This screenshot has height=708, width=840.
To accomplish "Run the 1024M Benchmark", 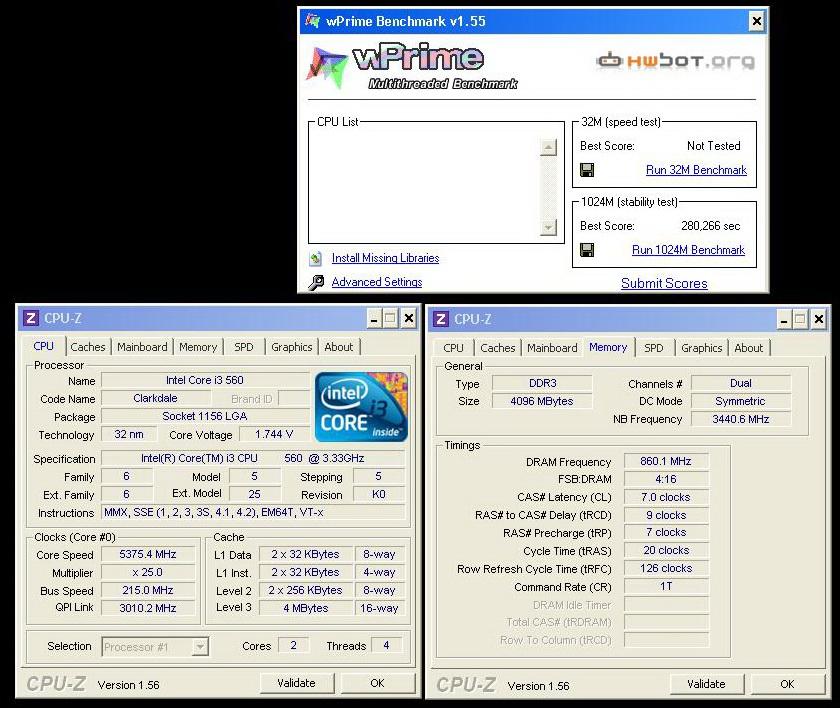I will 688,250.
